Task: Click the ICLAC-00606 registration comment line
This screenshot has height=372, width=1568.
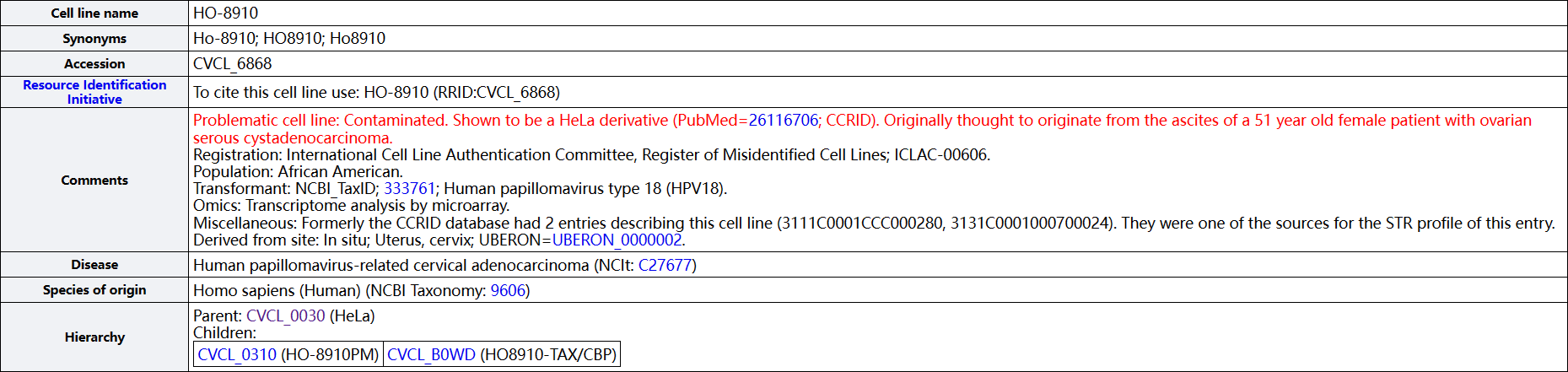Action: pyautogui.click(x=590, y=155)
